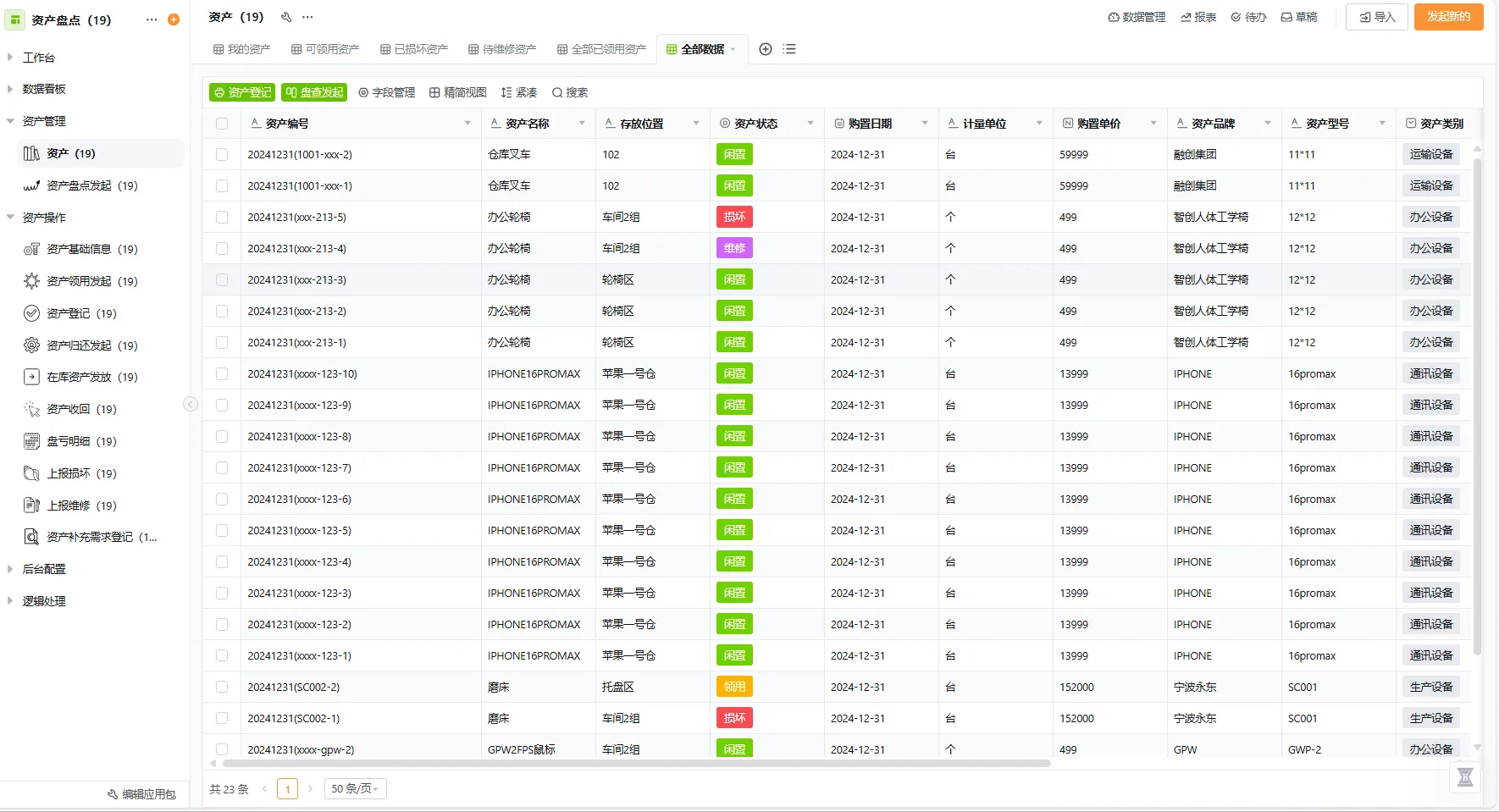1499x812 pixels.
Task: Click the orange plus icon in the sidebar header
Action: [x=174, y=19]
